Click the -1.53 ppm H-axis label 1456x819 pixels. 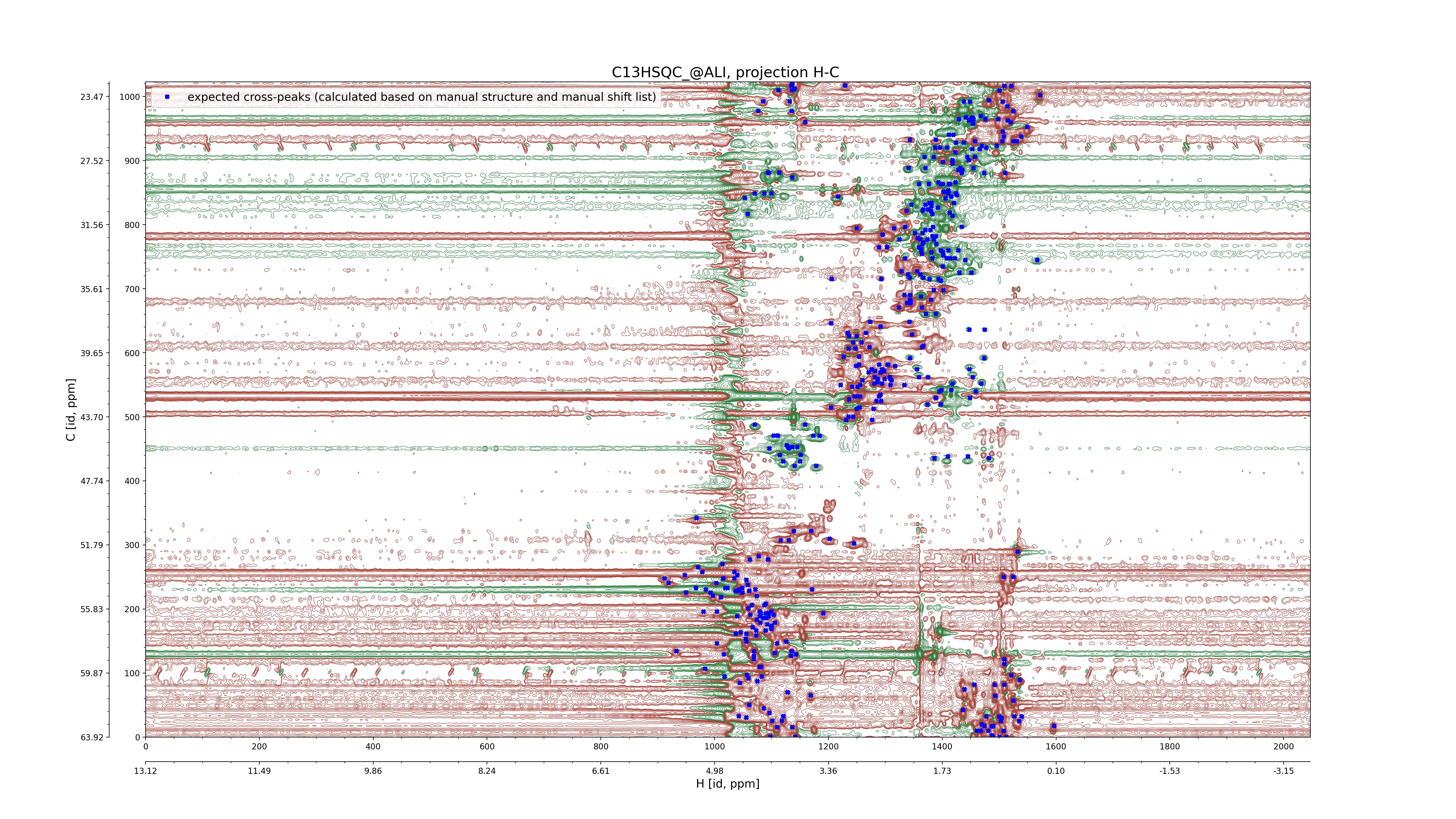pyautogui.click(x=1169, y=771)
